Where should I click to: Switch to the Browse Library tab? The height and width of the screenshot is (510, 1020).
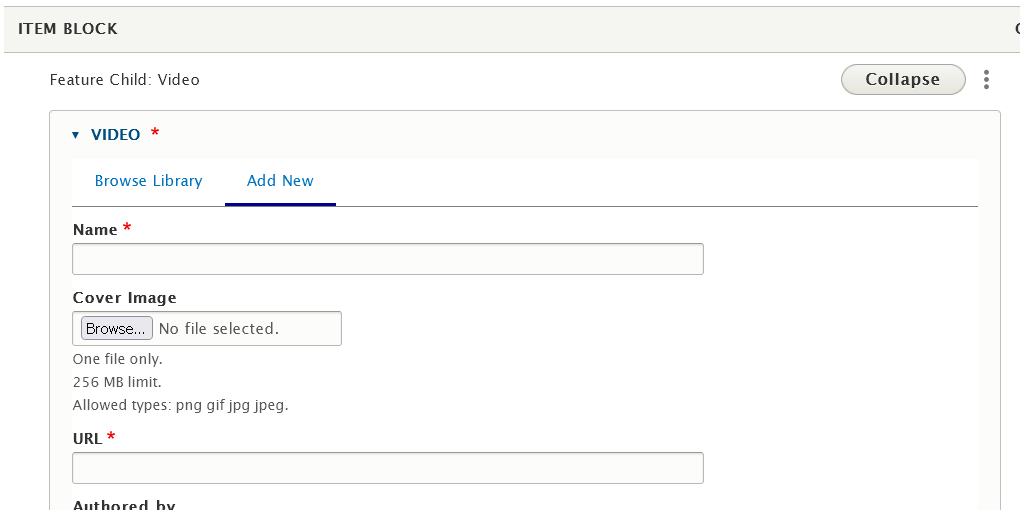point(148,181)
